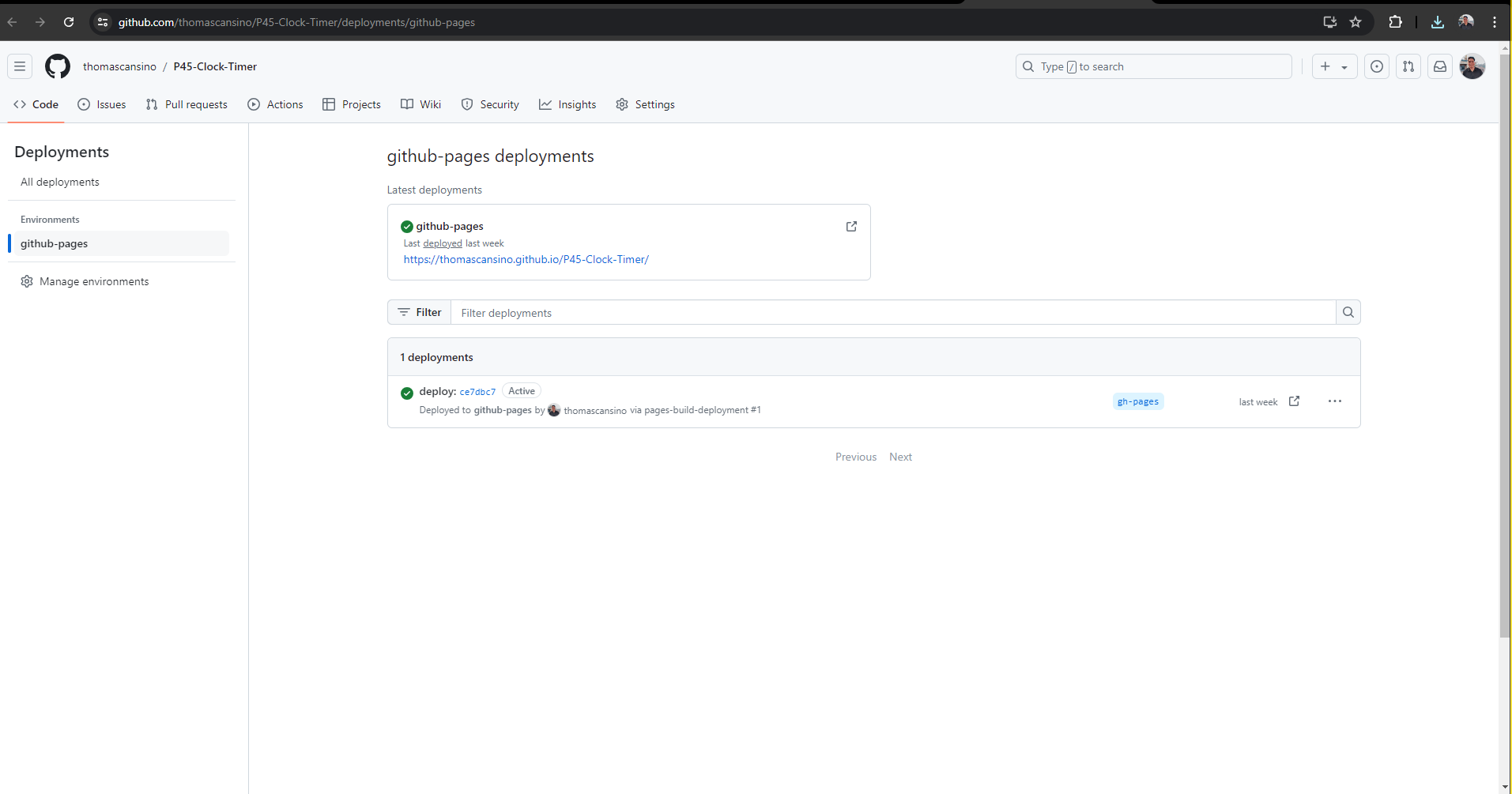Click the gh-pages branch label

click(x=1138, y=401)
